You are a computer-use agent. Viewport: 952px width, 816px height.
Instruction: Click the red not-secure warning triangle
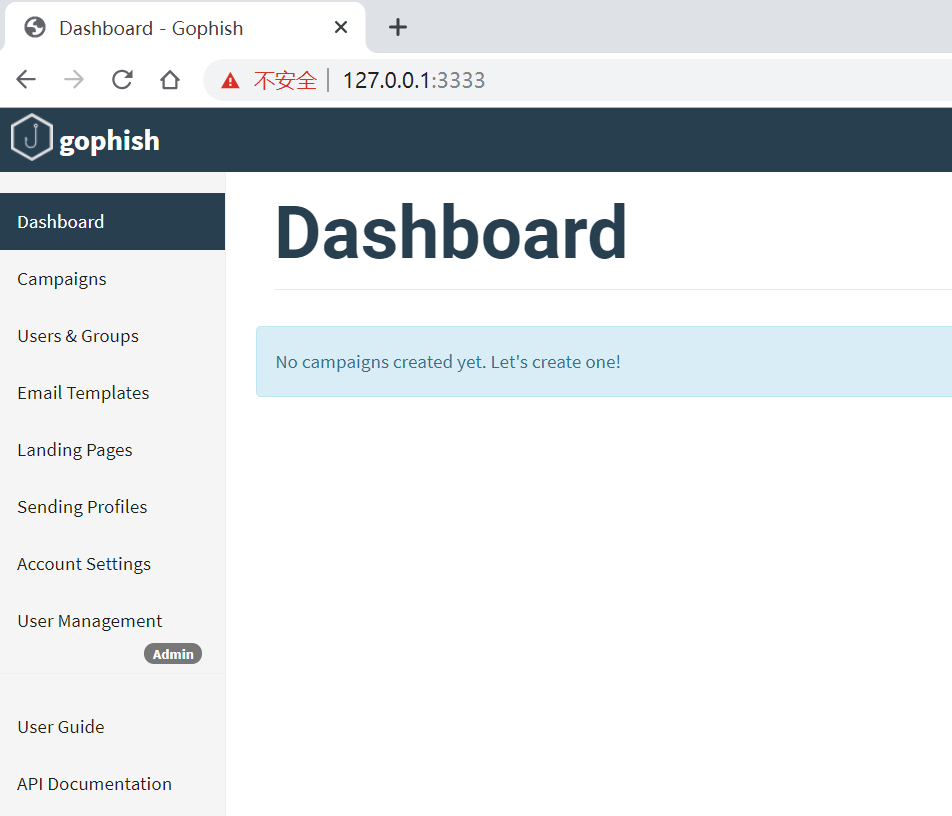230,80
